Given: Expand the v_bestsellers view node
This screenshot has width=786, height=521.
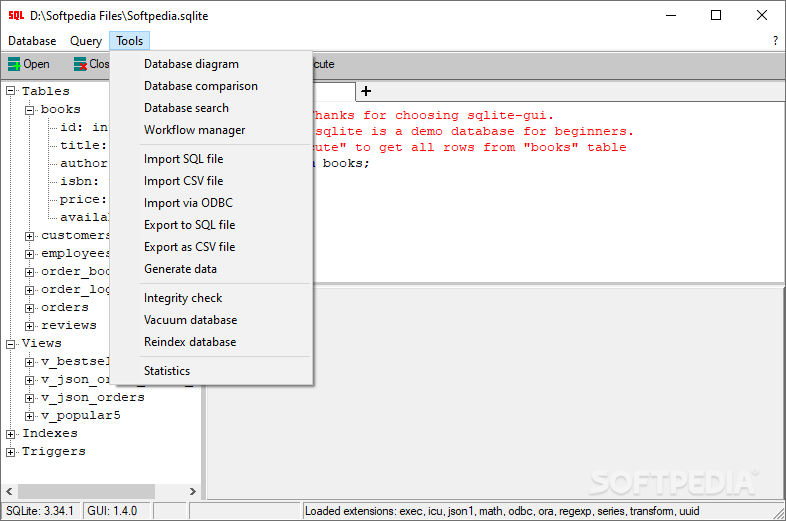Looking at the screenshot, I should pyautogui.click(x=30, y=362).
